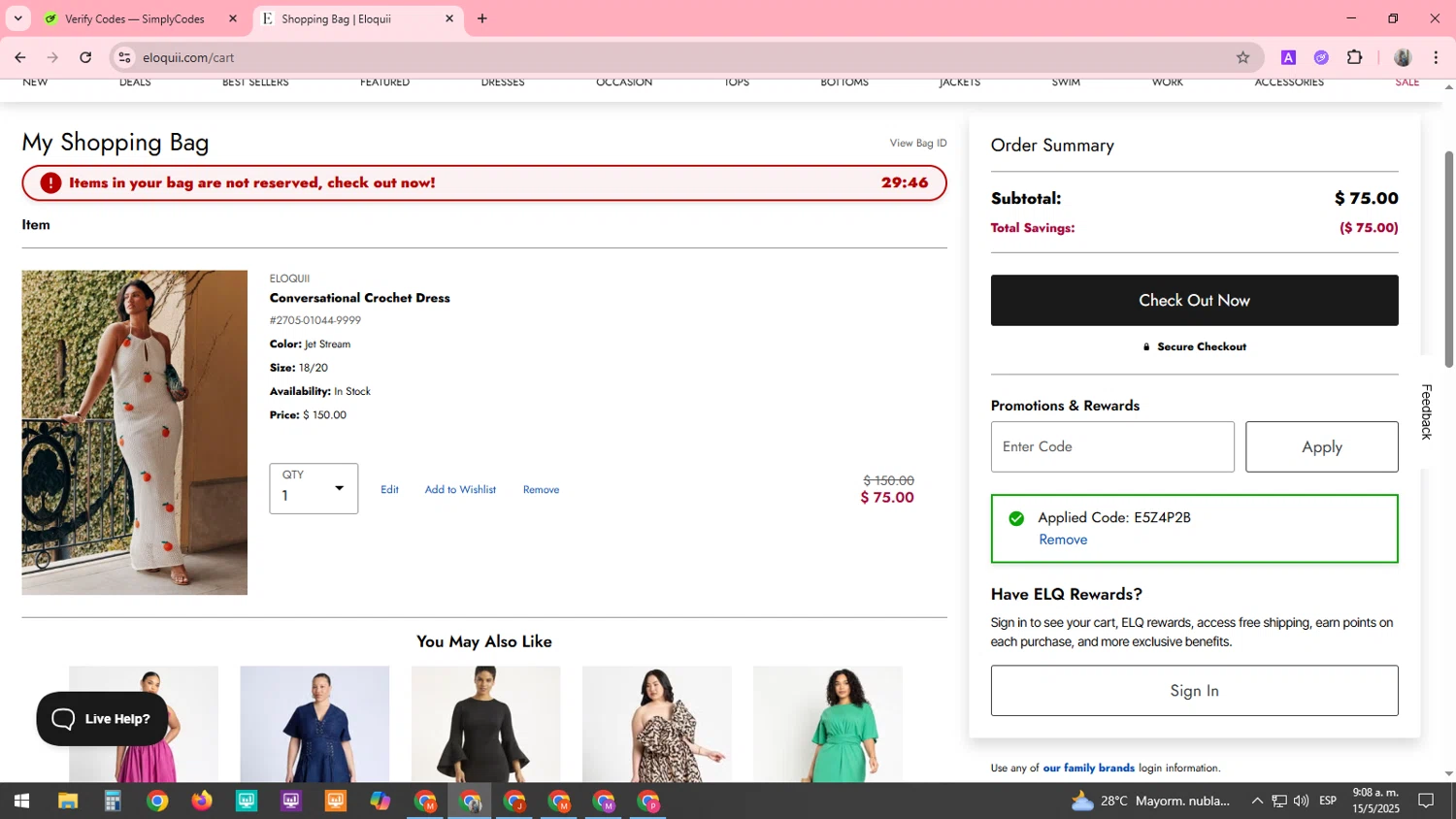Click the Apply promo code button

[x=1322, y=446]
